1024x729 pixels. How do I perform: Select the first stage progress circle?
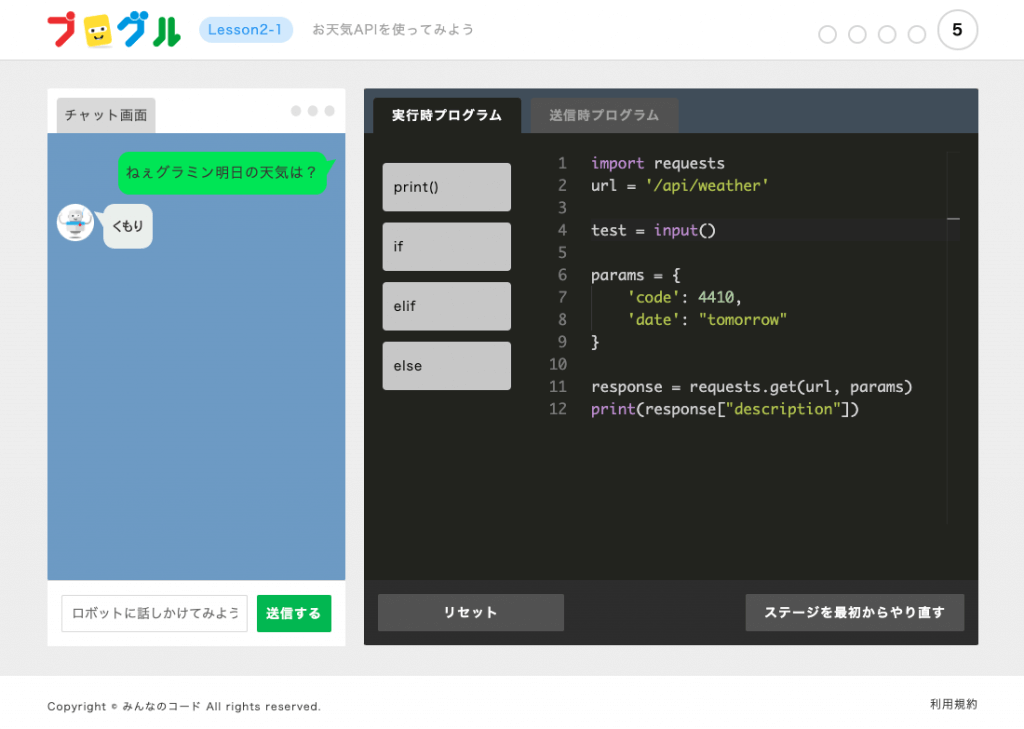point(827,35)
